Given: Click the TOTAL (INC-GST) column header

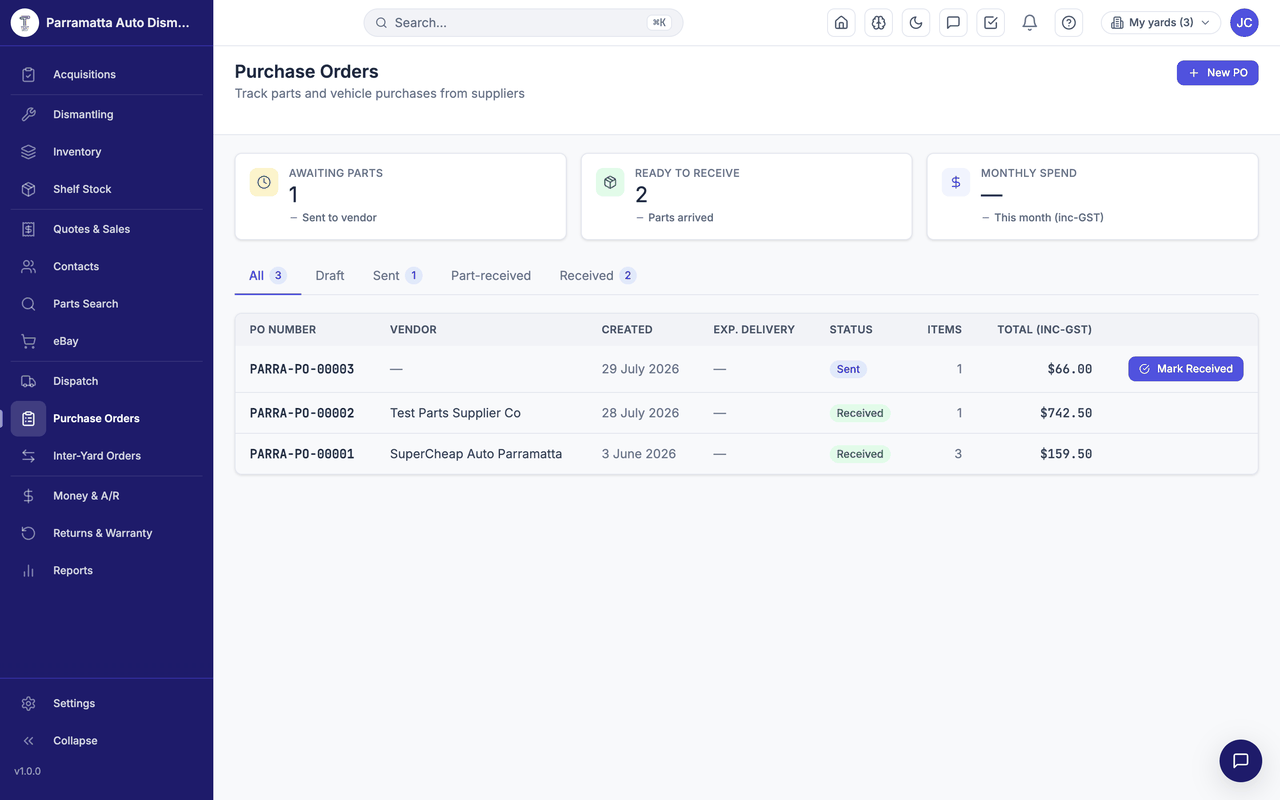Looking at the screenshot, I should coord(1044,329).
